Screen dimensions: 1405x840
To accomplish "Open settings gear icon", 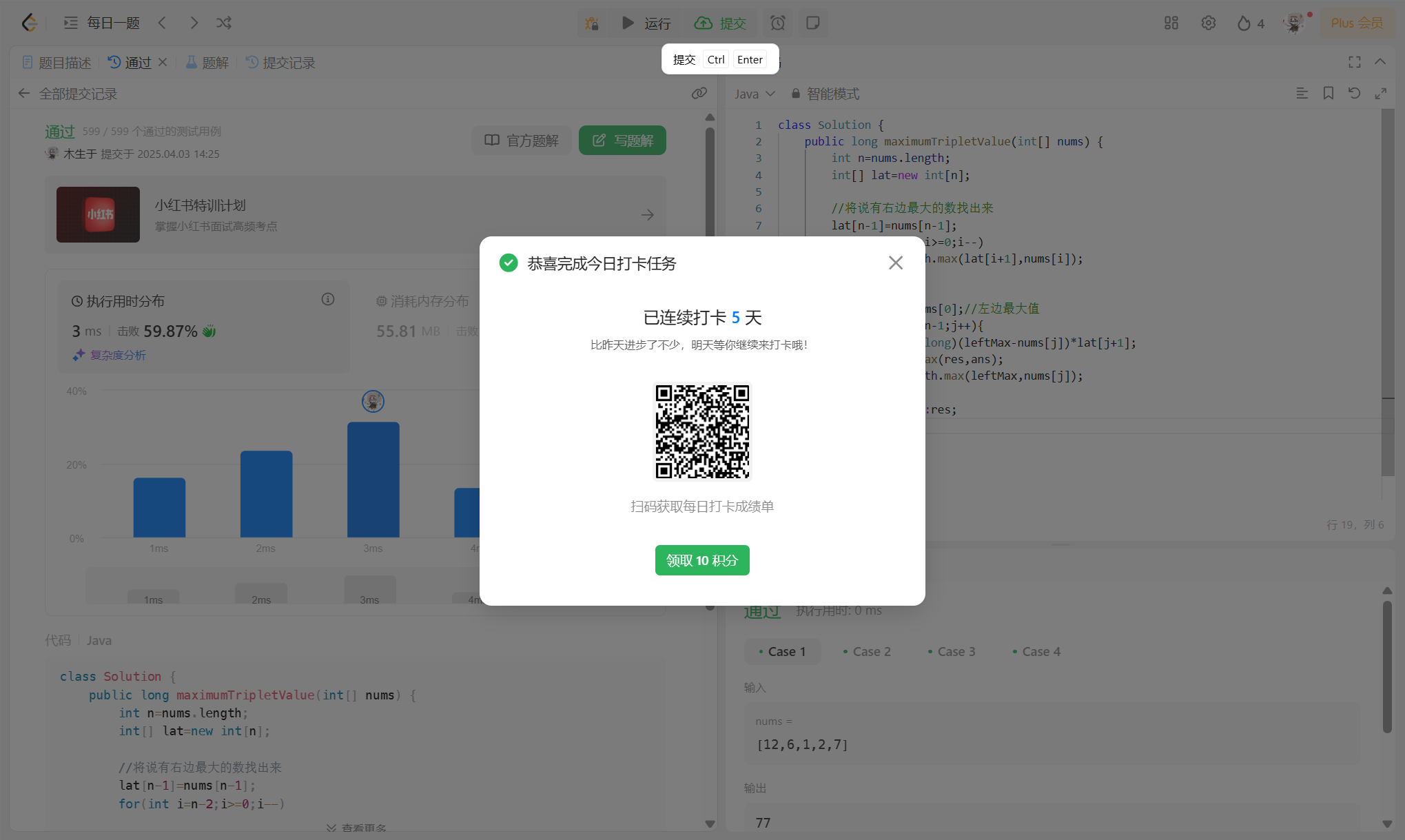I will coord(1208,23).
